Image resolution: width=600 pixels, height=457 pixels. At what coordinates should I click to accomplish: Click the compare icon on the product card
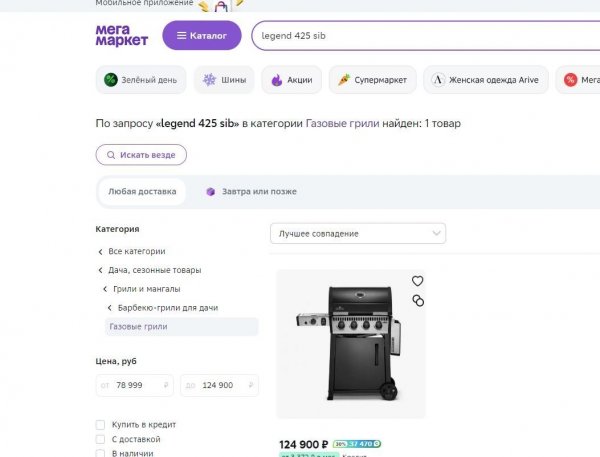click(x=418, y=300)
